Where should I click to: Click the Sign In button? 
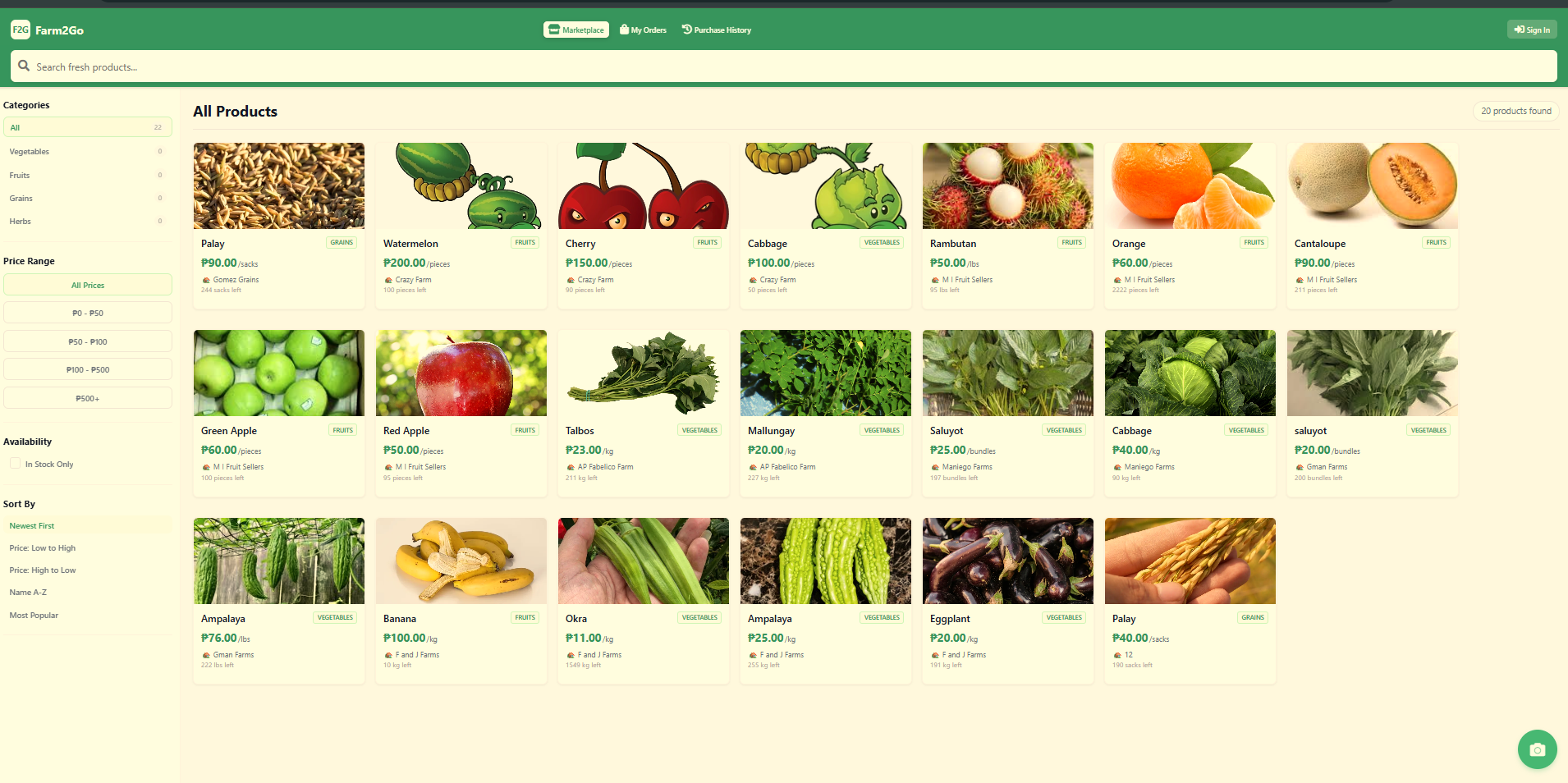pyautogui.click(x=1532, y=30)
